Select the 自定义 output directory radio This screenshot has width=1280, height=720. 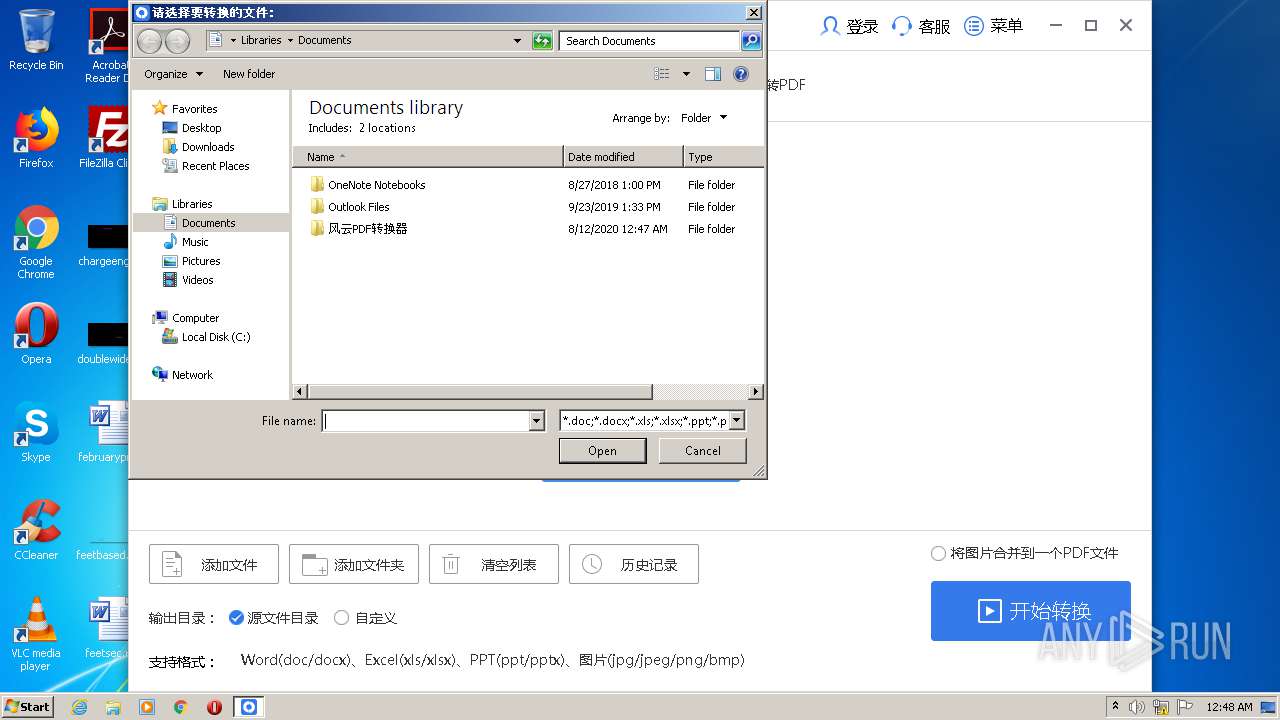[x=341, y=618]
